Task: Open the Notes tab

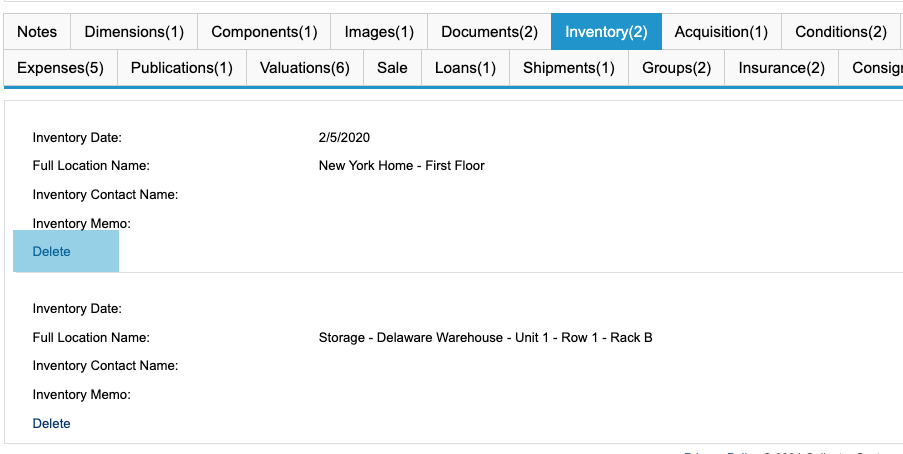Action: (37, 32)
